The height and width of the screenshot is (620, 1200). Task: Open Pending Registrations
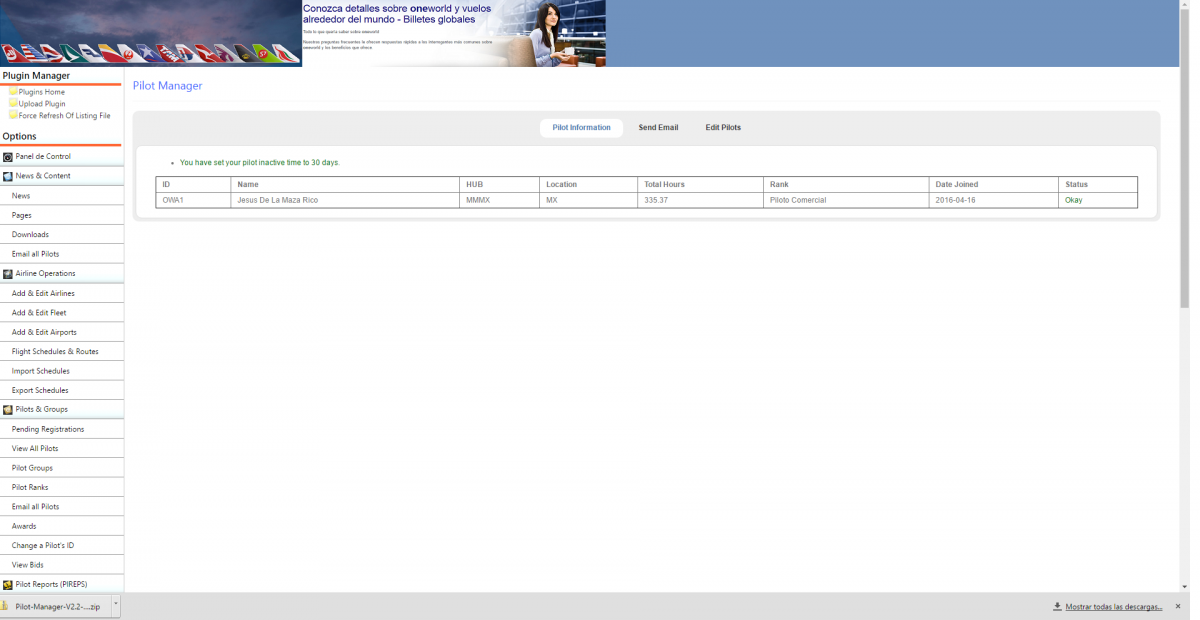[x=62, y=429]
